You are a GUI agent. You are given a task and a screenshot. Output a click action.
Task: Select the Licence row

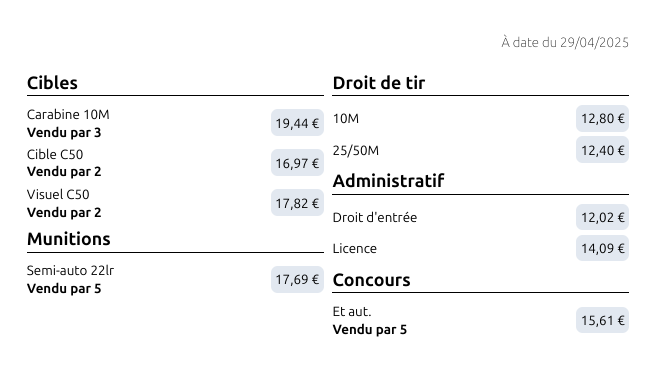coord(481,248)
